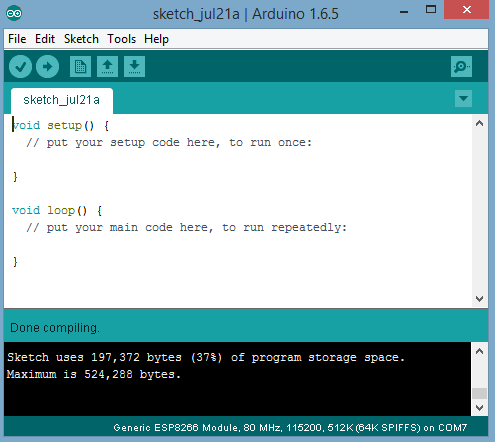Click console scrollbar down arrow

pyautogui.click(x=480, y=408)
